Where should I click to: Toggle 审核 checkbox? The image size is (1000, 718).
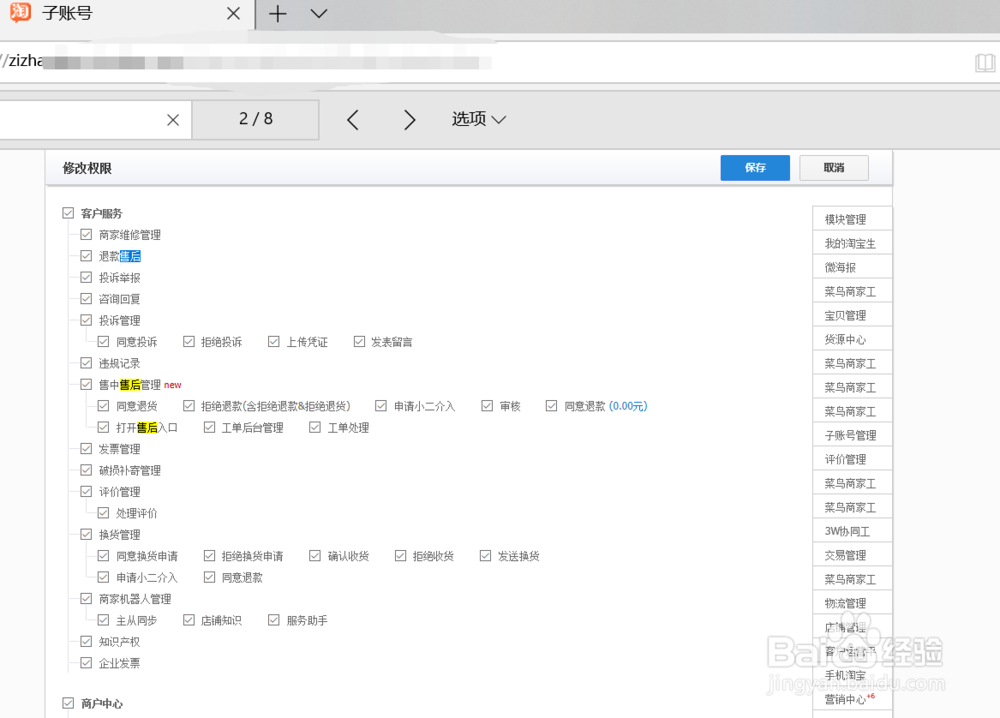(487, 406)
